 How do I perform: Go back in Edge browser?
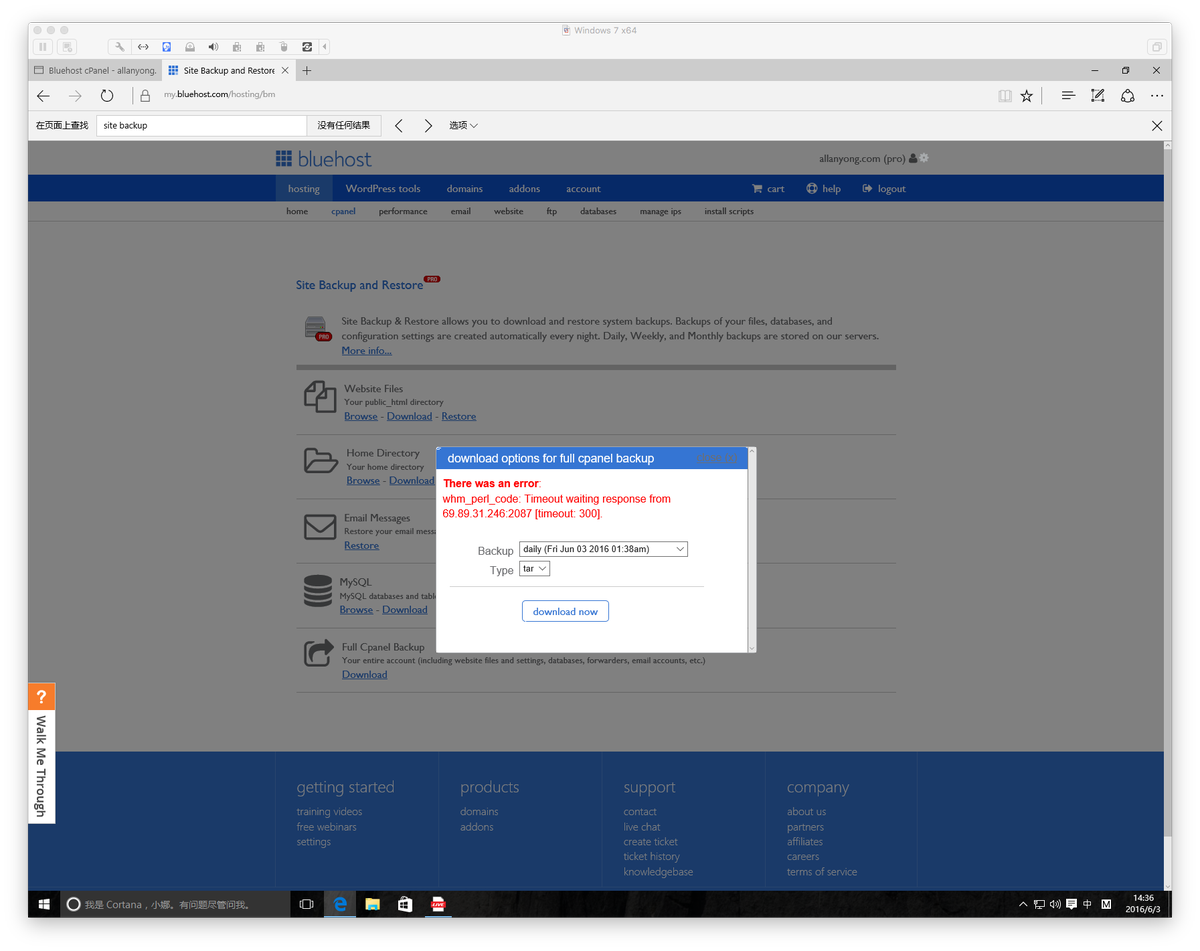[x=43, y=96]
